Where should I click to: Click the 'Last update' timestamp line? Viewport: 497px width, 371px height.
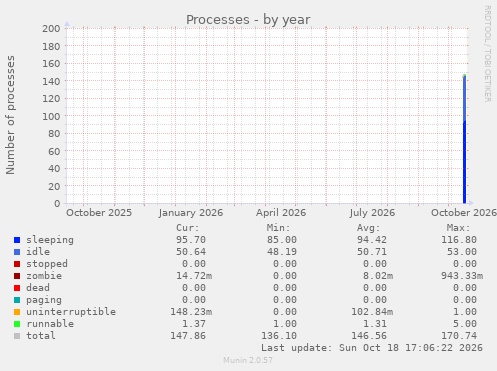(372, 348)
